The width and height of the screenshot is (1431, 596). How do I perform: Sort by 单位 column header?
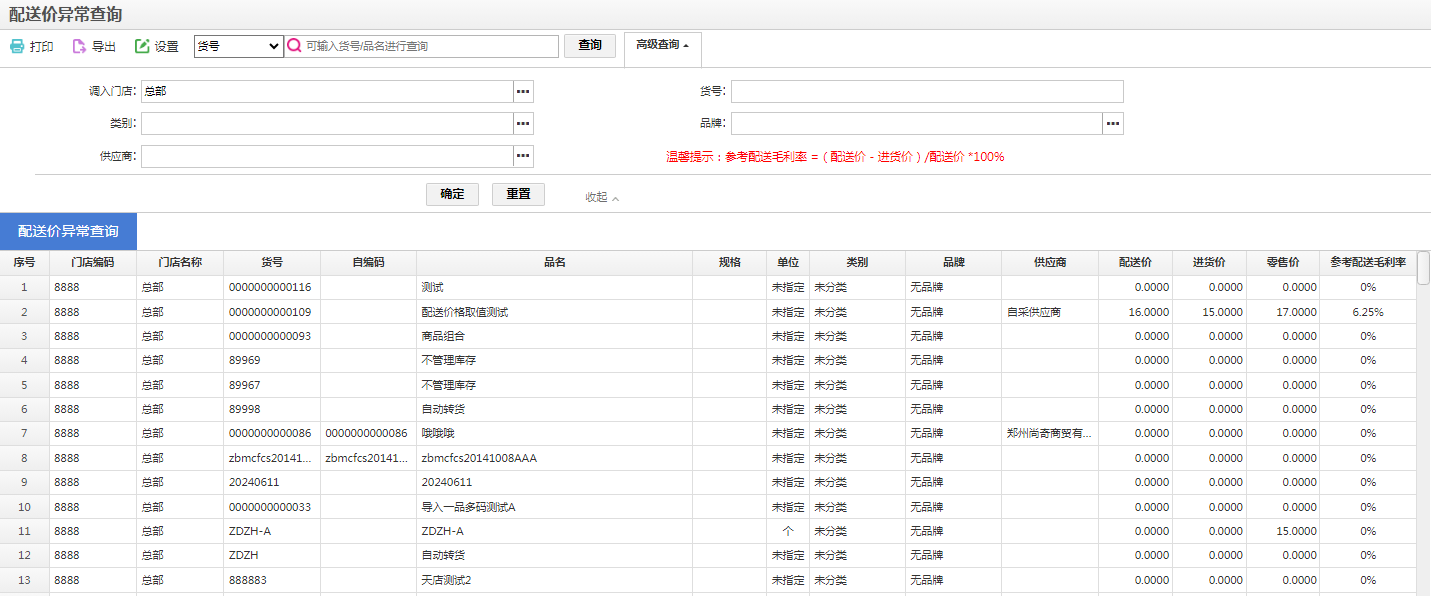coord(788,263)
